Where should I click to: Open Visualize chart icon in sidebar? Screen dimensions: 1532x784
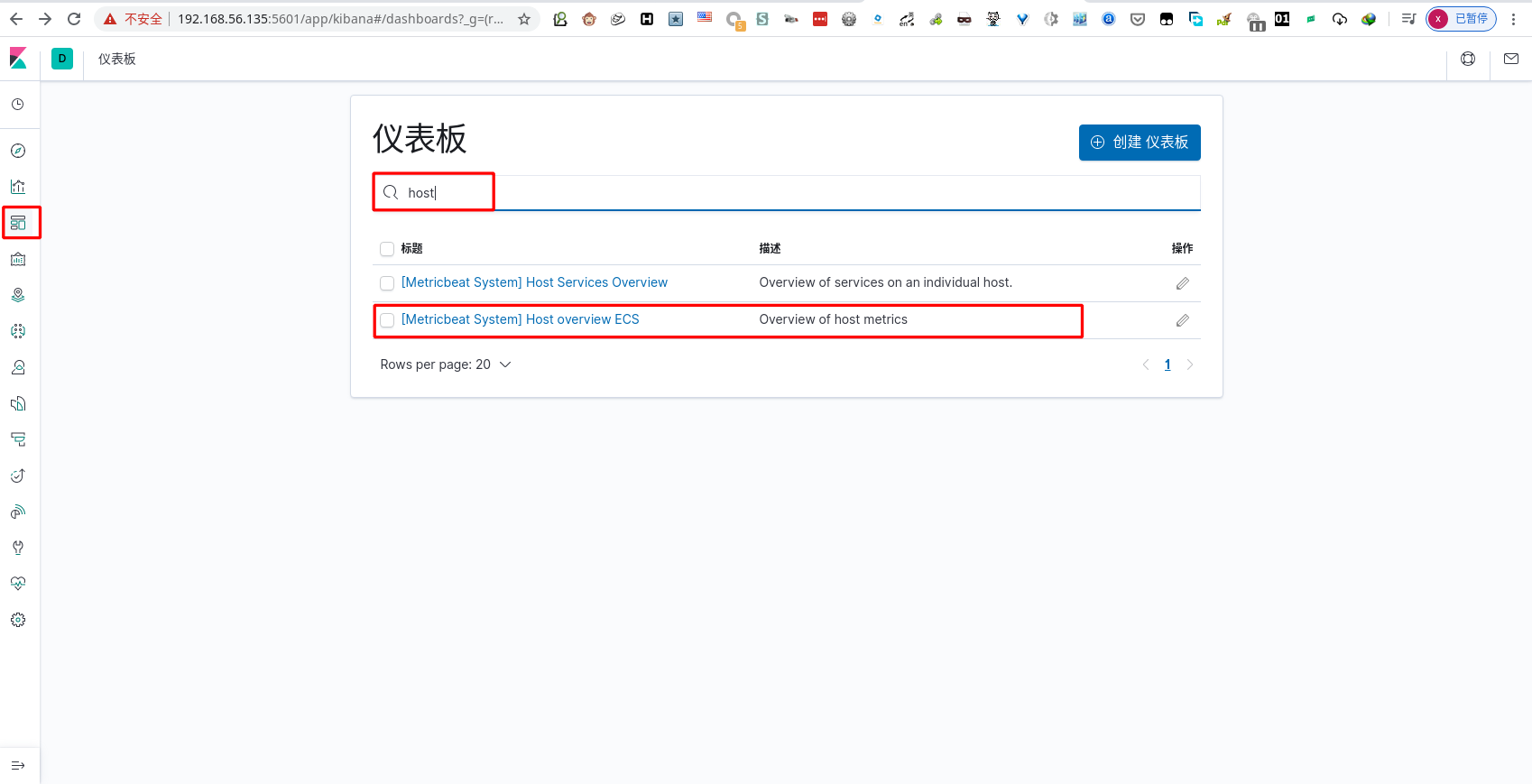[x=18, y=187]
